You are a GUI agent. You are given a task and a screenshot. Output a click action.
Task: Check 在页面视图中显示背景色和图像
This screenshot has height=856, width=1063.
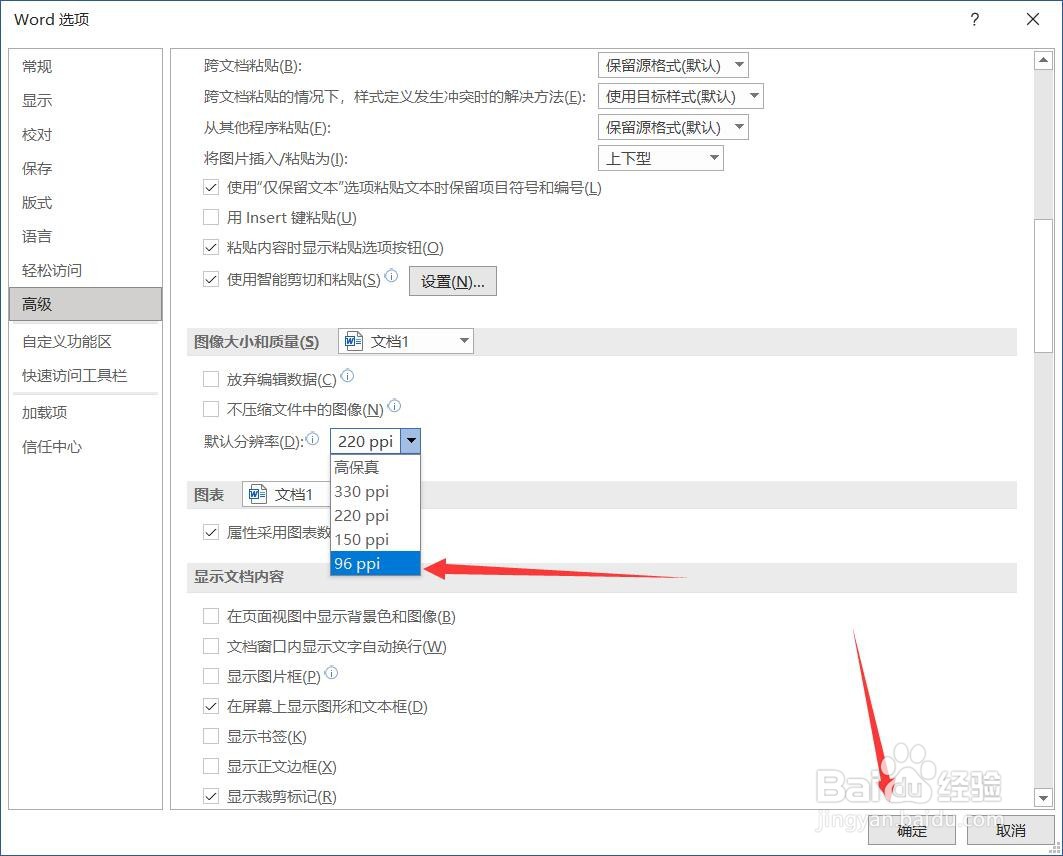(211, 616)
